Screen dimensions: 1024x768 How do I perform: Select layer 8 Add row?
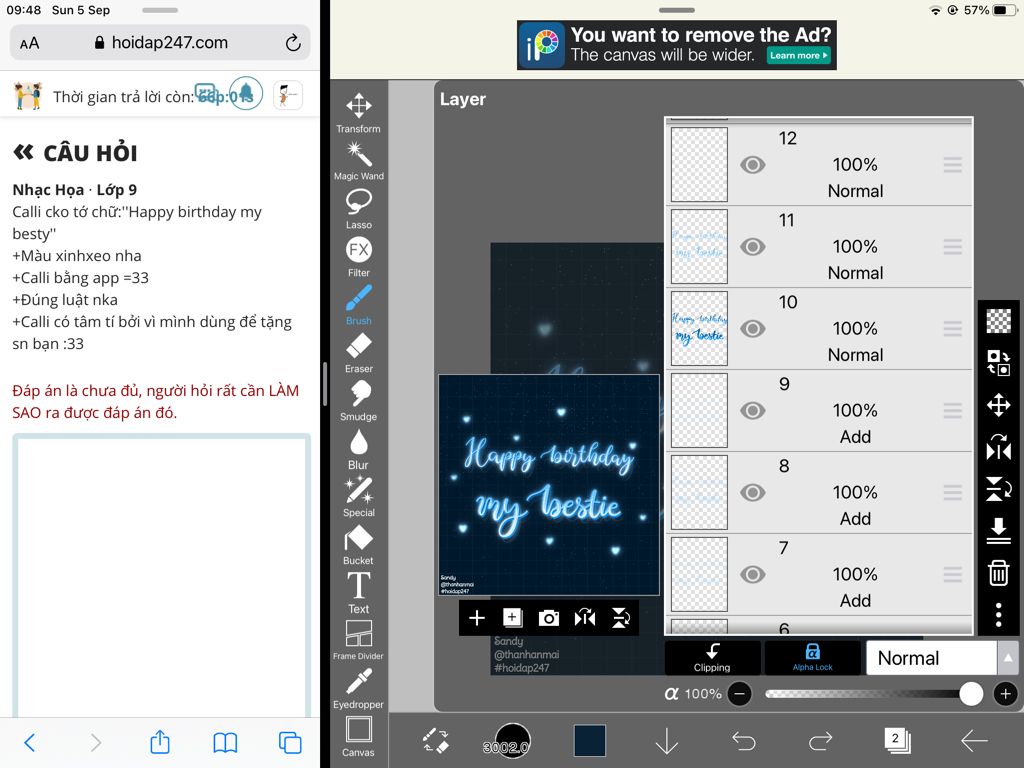click(x=819, y=492)
